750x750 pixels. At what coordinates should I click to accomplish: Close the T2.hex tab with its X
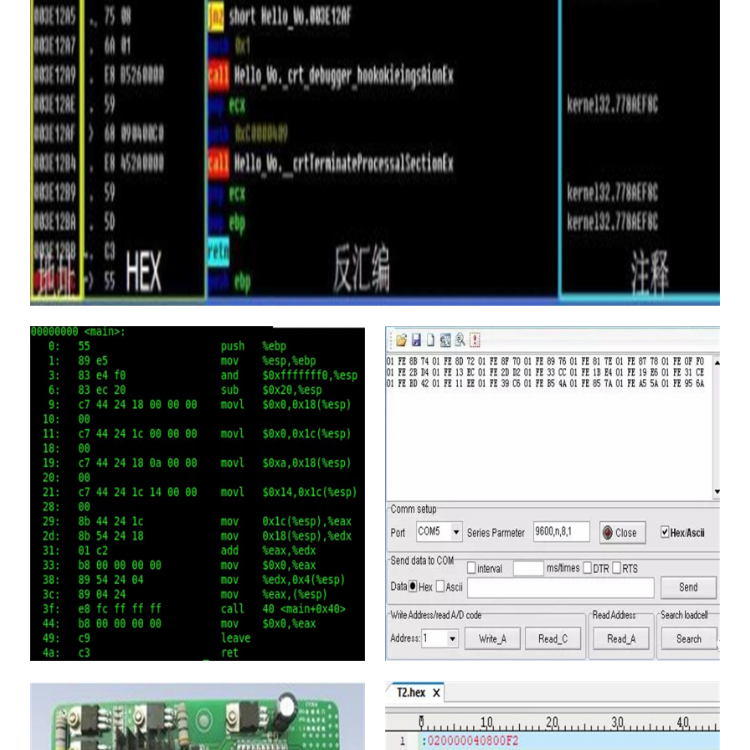point(436,693)
